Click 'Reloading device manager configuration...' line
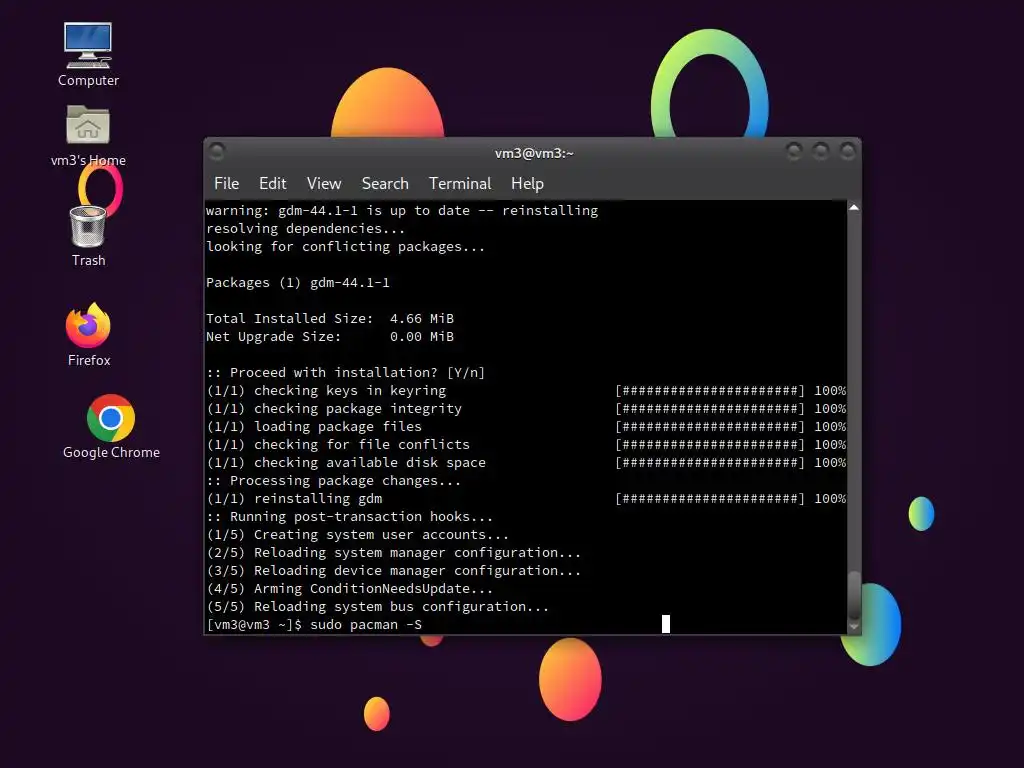The height and width of the screenshot is (768, 1024). click(393, 571)
